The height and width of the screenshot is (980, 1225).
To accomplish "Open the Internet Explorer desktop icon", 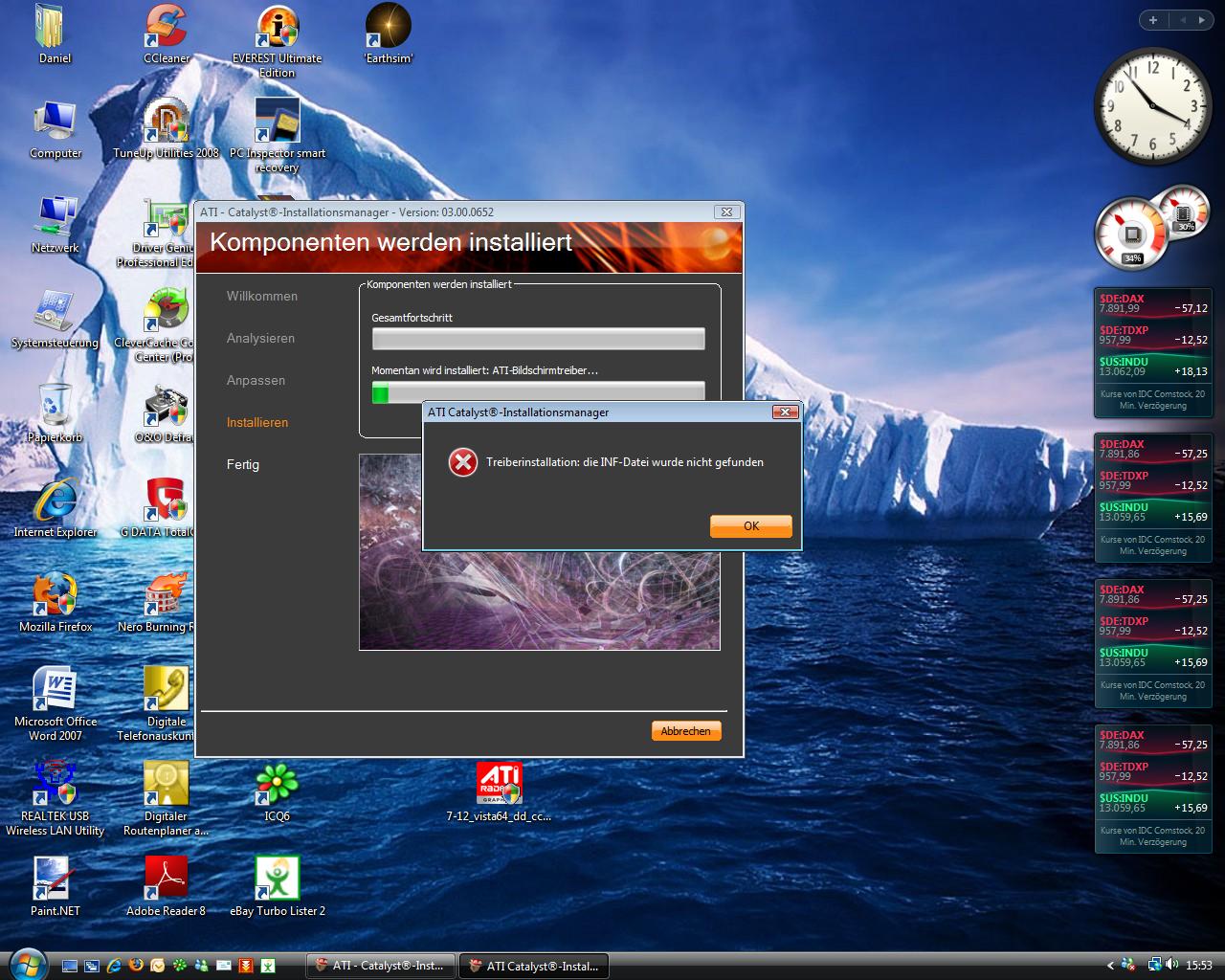I will [55, 508].
